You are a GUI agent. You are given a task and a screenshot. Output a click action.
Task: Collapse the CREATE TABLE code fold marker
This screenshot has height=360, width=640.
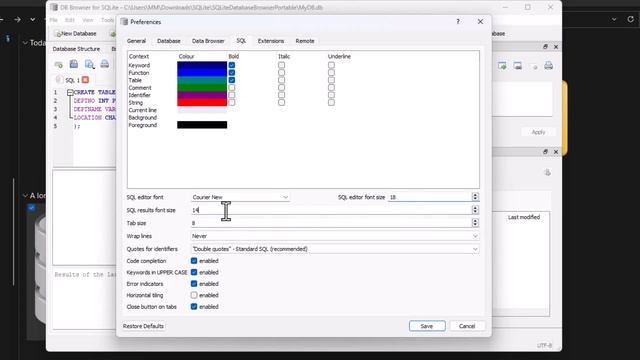pyautogui.click(x=70, y=92)
